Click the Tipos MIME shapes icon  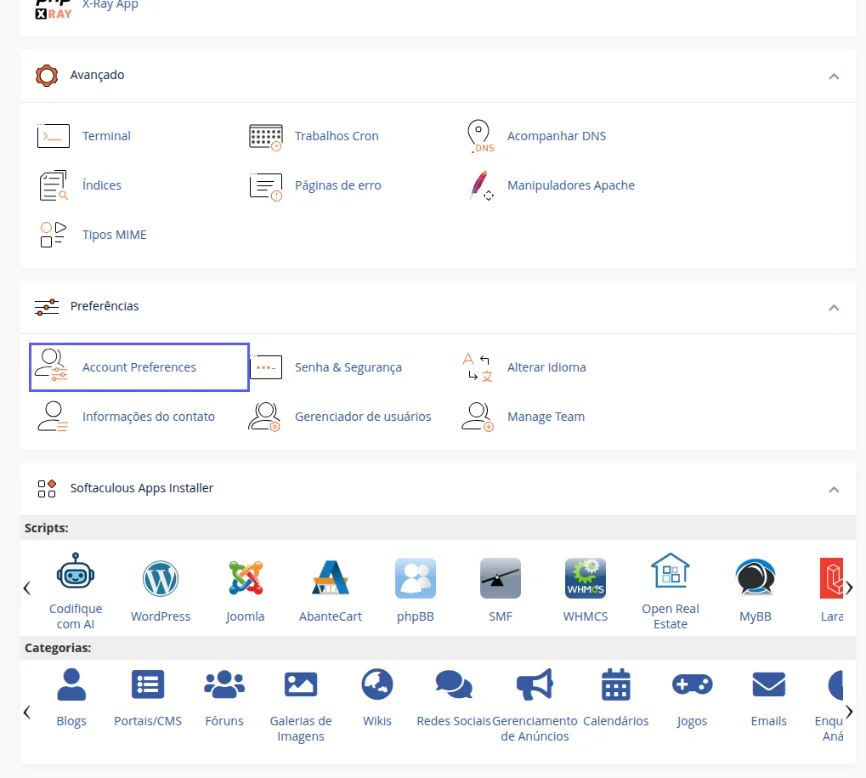[53, 235]
